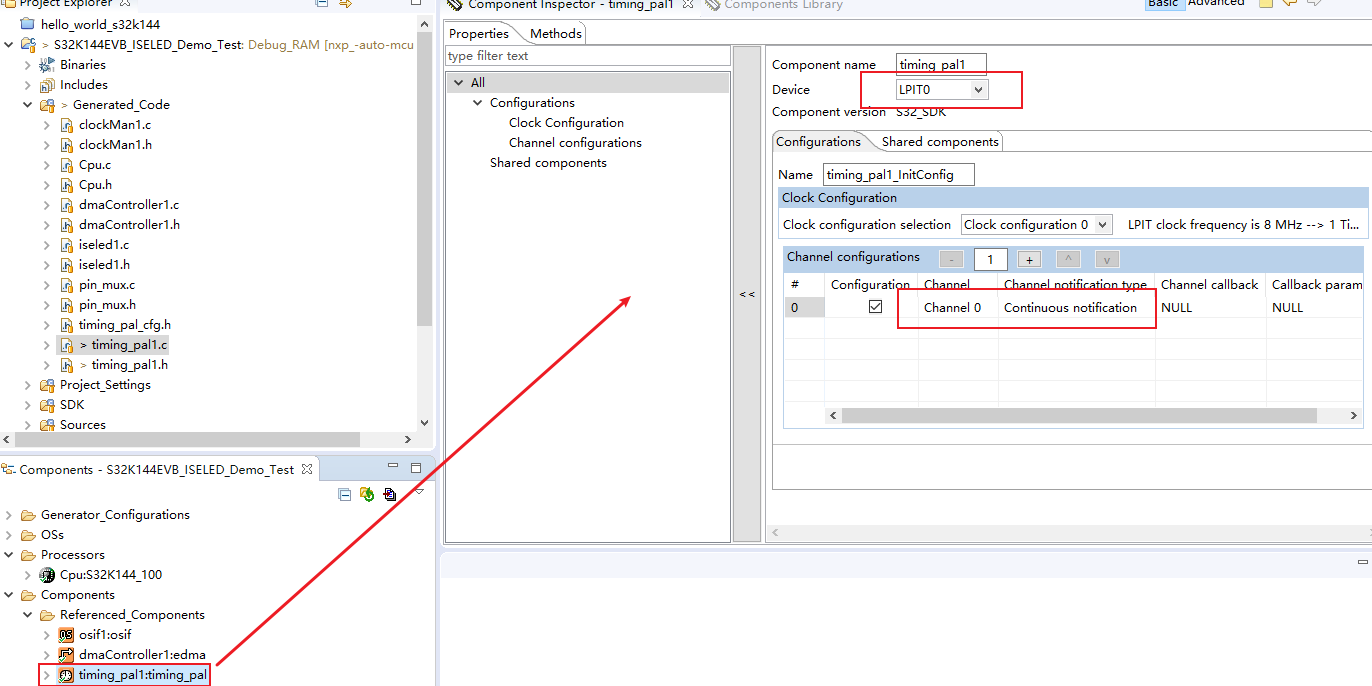Screen dimensions: 1372x686
Task: Click the type filter text field
Action: point(587,56)
